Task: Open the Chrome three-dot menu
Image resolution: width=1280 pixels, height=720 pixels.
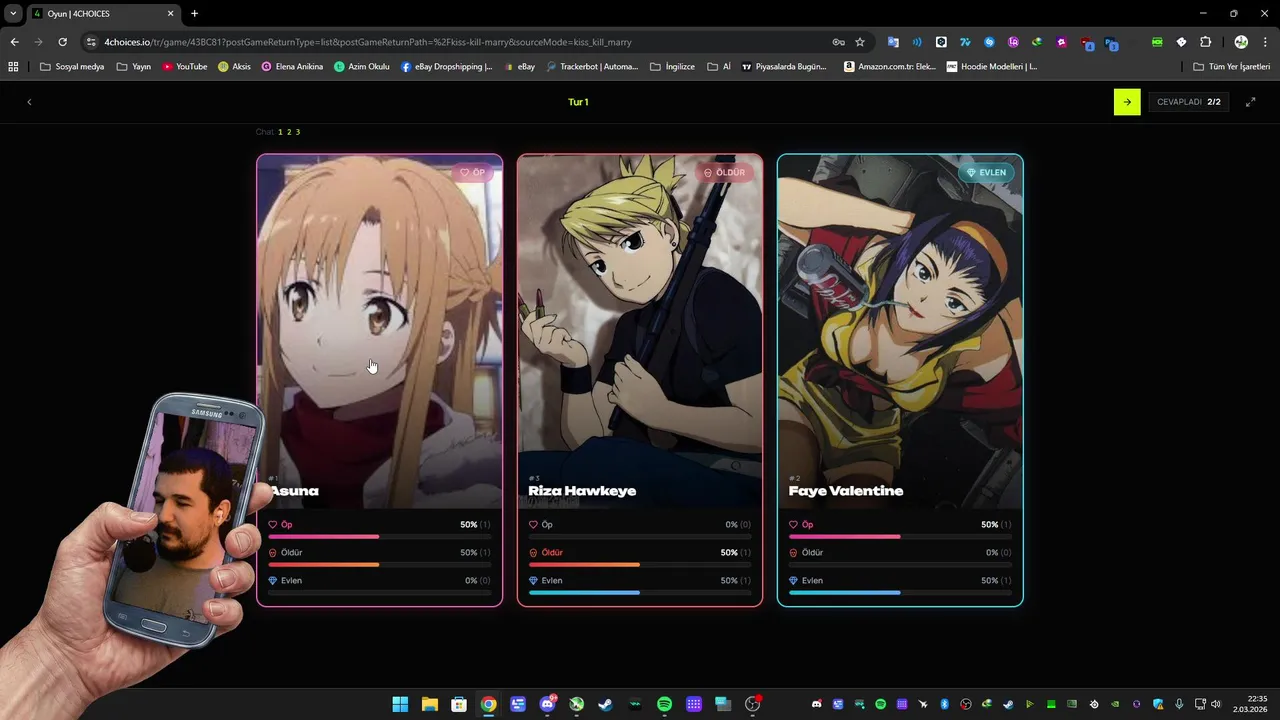Action: 1265,42
